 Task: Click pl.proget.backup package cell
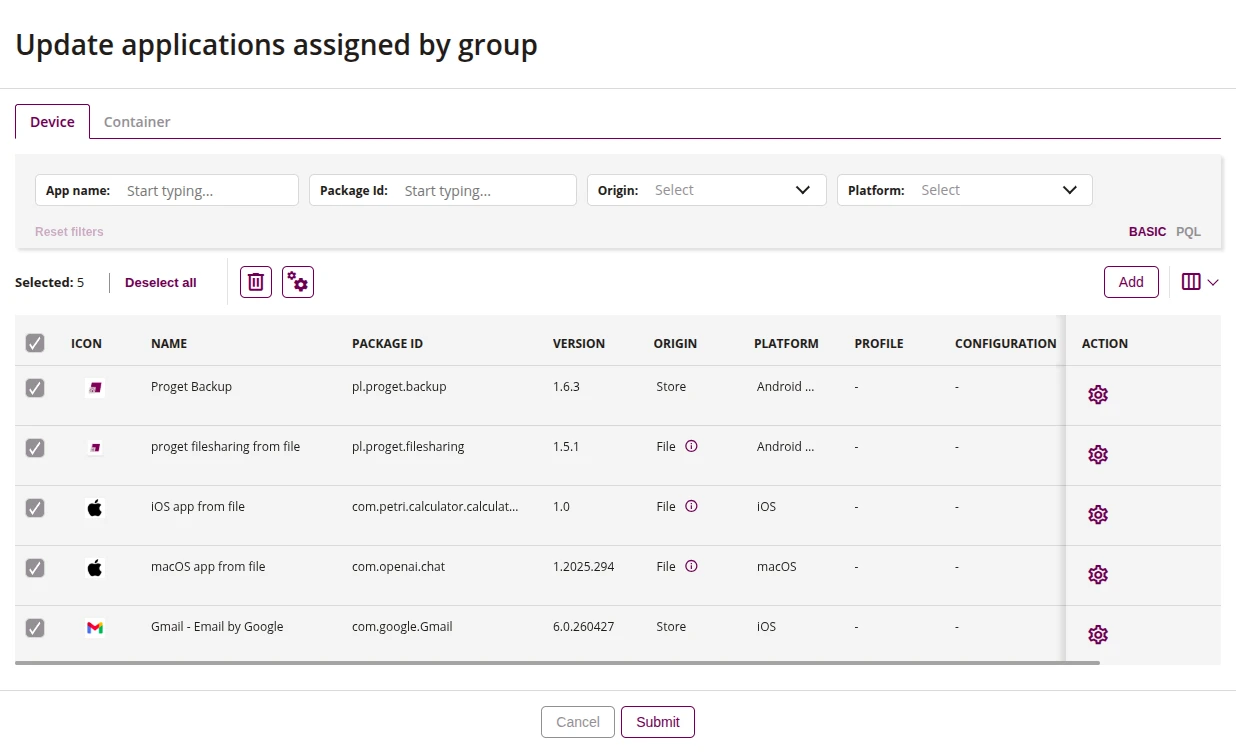(399, 386)
